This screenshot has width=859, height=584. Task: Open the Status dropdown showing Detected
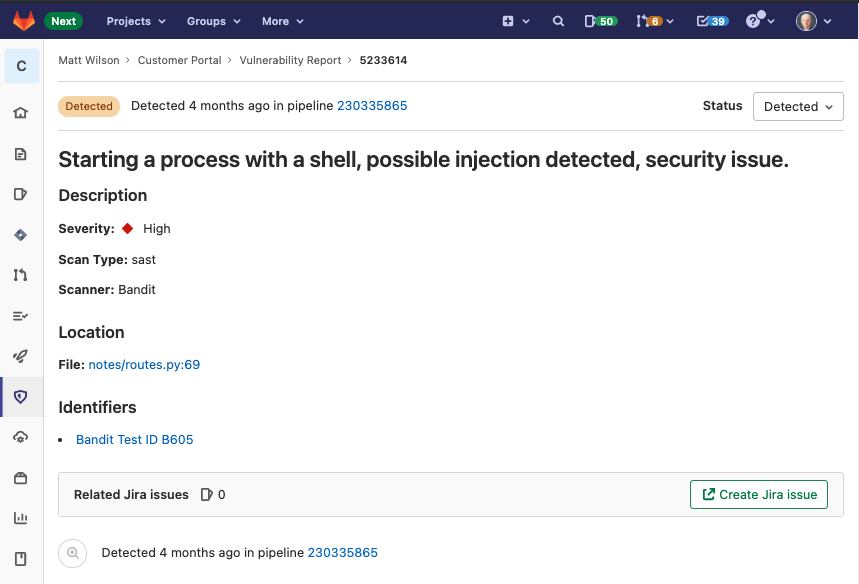pyautogui.click(x=798, y=106)
